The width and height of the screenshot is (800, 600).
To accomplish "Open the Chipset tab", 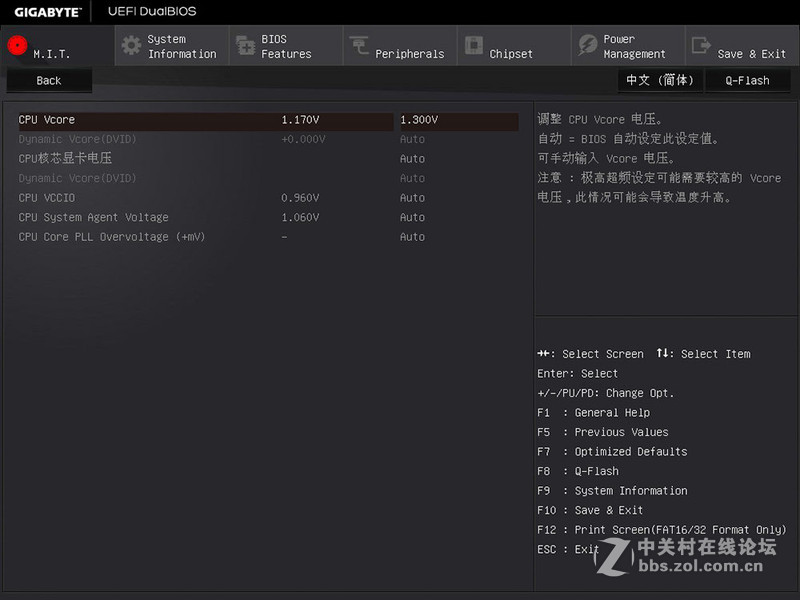I will (514, 46).
